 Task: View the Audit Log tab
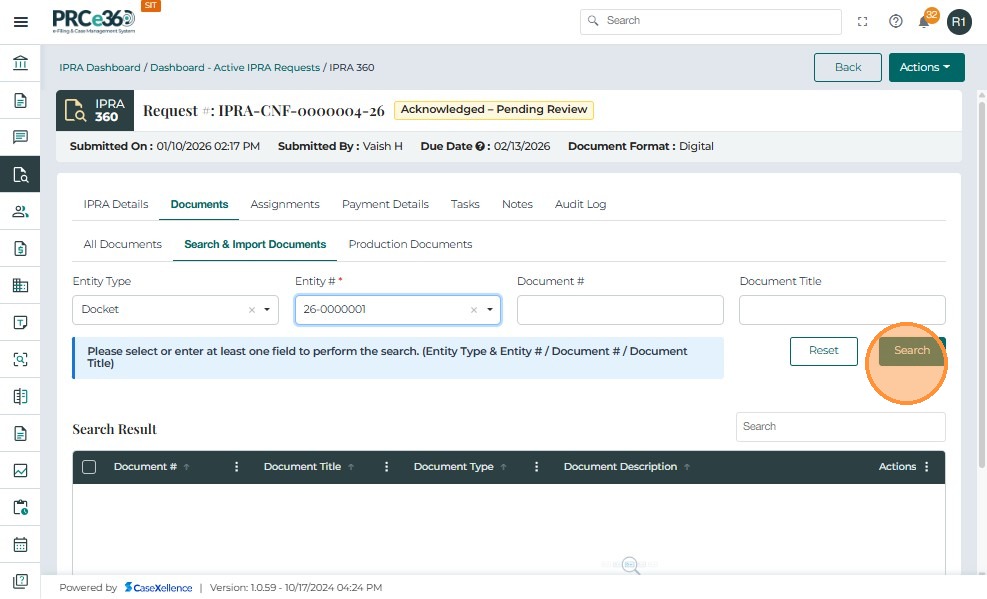(580, 204)
